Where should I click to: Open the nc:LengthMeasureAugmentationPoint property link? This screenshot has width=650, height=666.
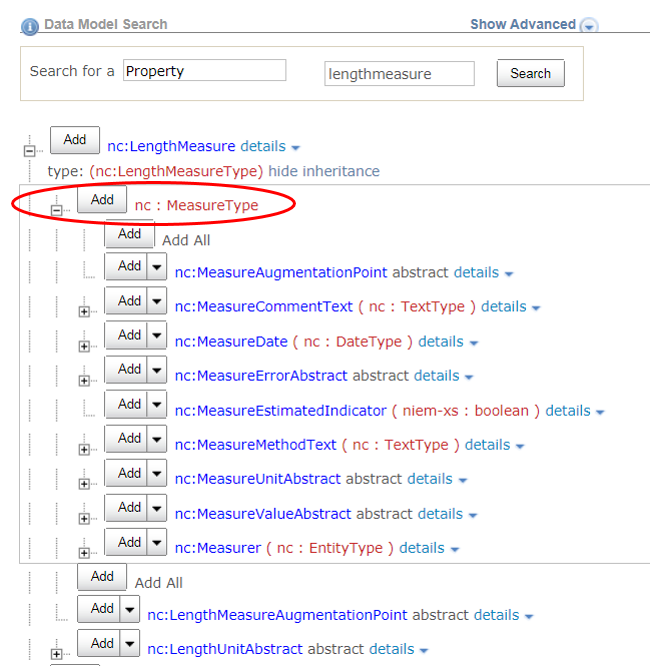[x=277, y=615]
